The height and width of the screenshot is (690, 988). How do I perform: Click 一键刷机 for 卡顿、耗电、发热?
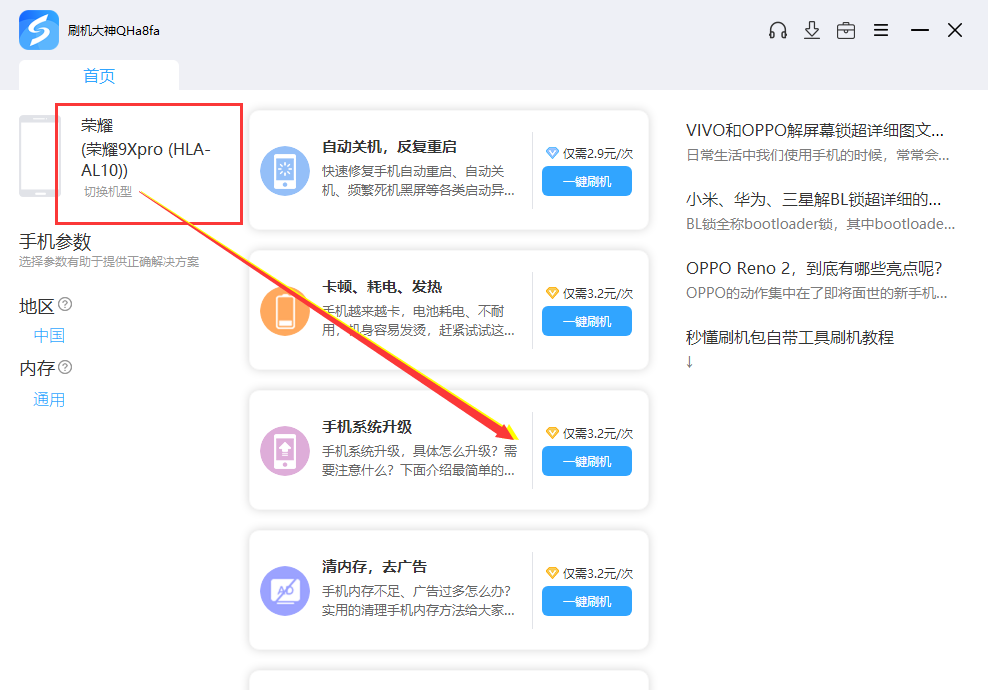587,321
